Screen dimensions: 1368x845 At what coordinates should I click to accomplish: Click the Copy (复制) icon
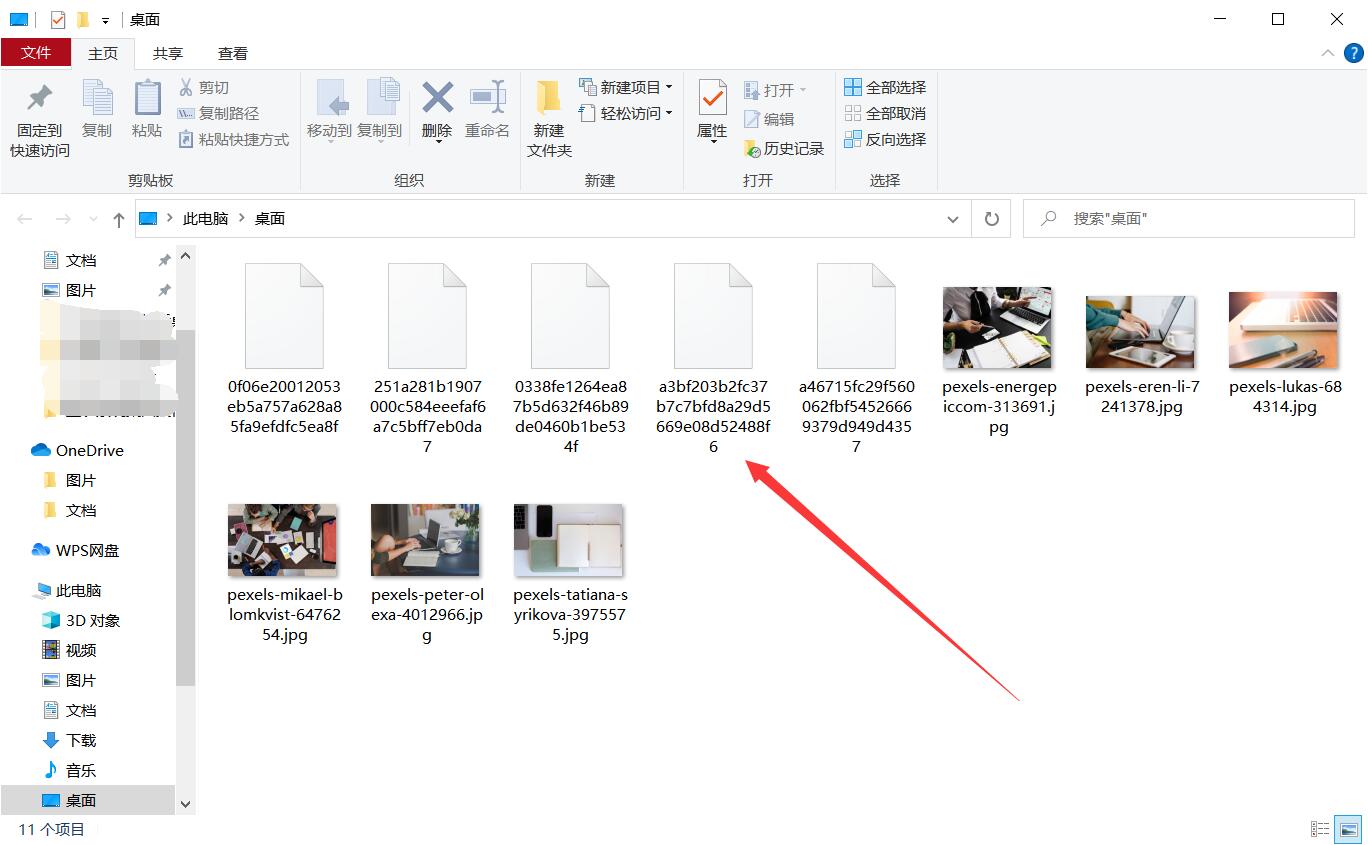coord(97,110)
